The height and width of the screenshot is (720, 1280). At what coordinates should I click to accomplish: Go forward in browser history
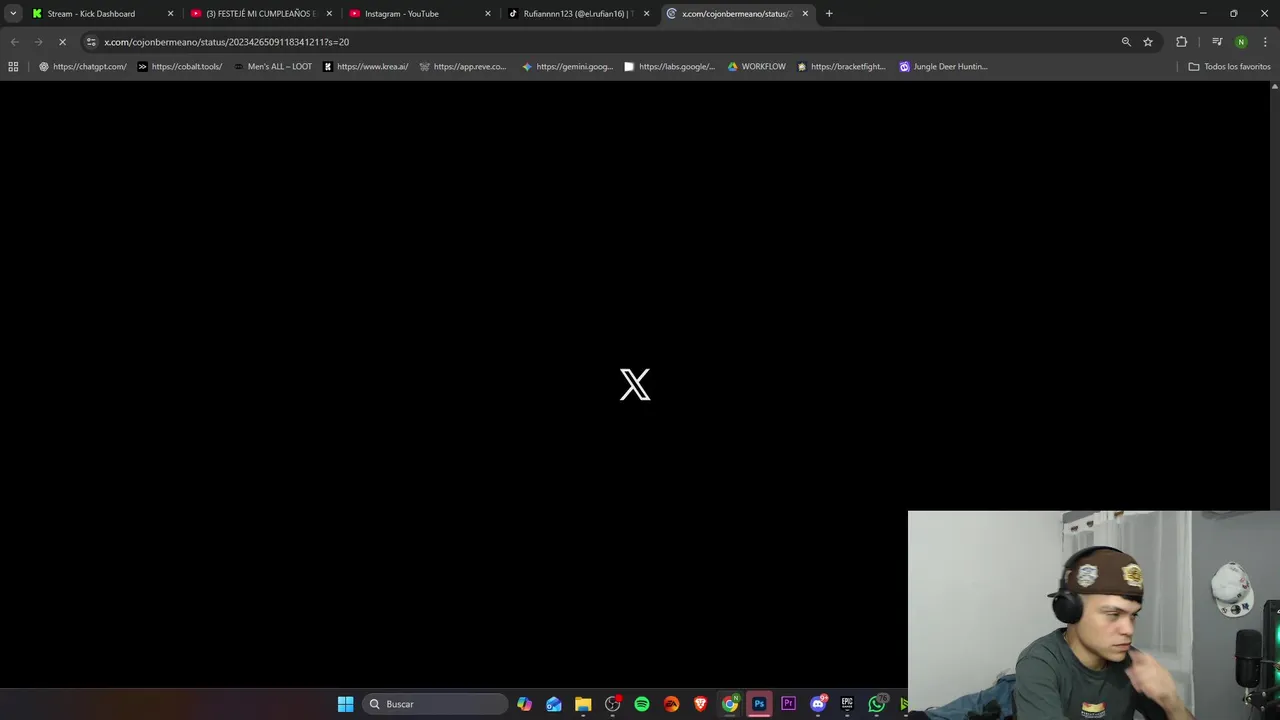coord(38,42)
